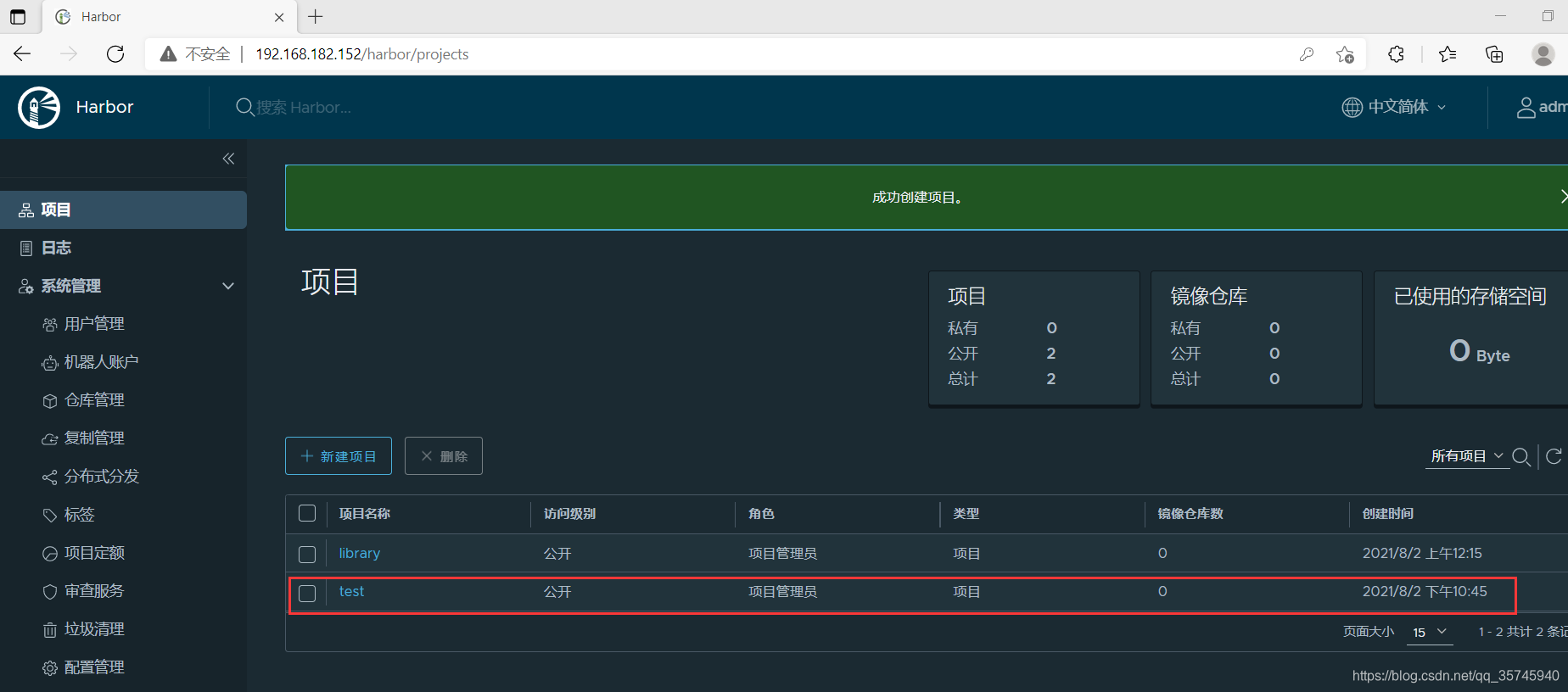Open the tab actions menu icon
This screenshot has width=1568, height=692.
click(x=18, y=17)
